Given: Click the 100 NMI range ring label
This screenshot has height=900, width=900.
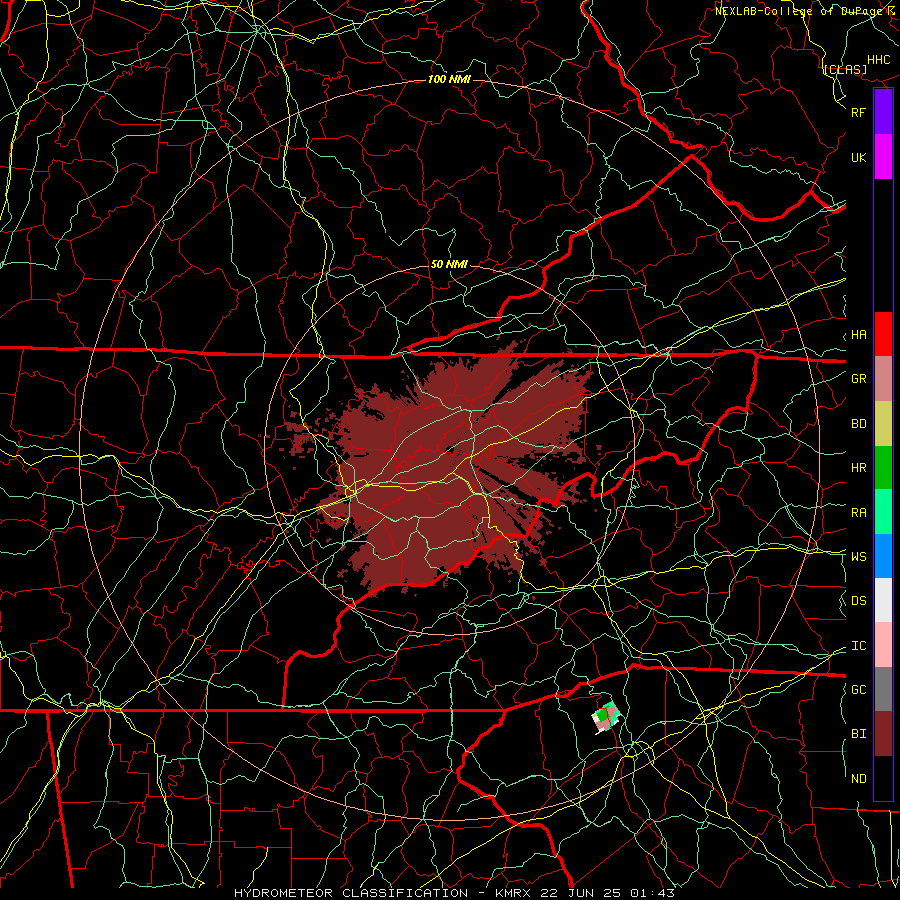Looking at the screenshot, I should (x=449, y=79).
